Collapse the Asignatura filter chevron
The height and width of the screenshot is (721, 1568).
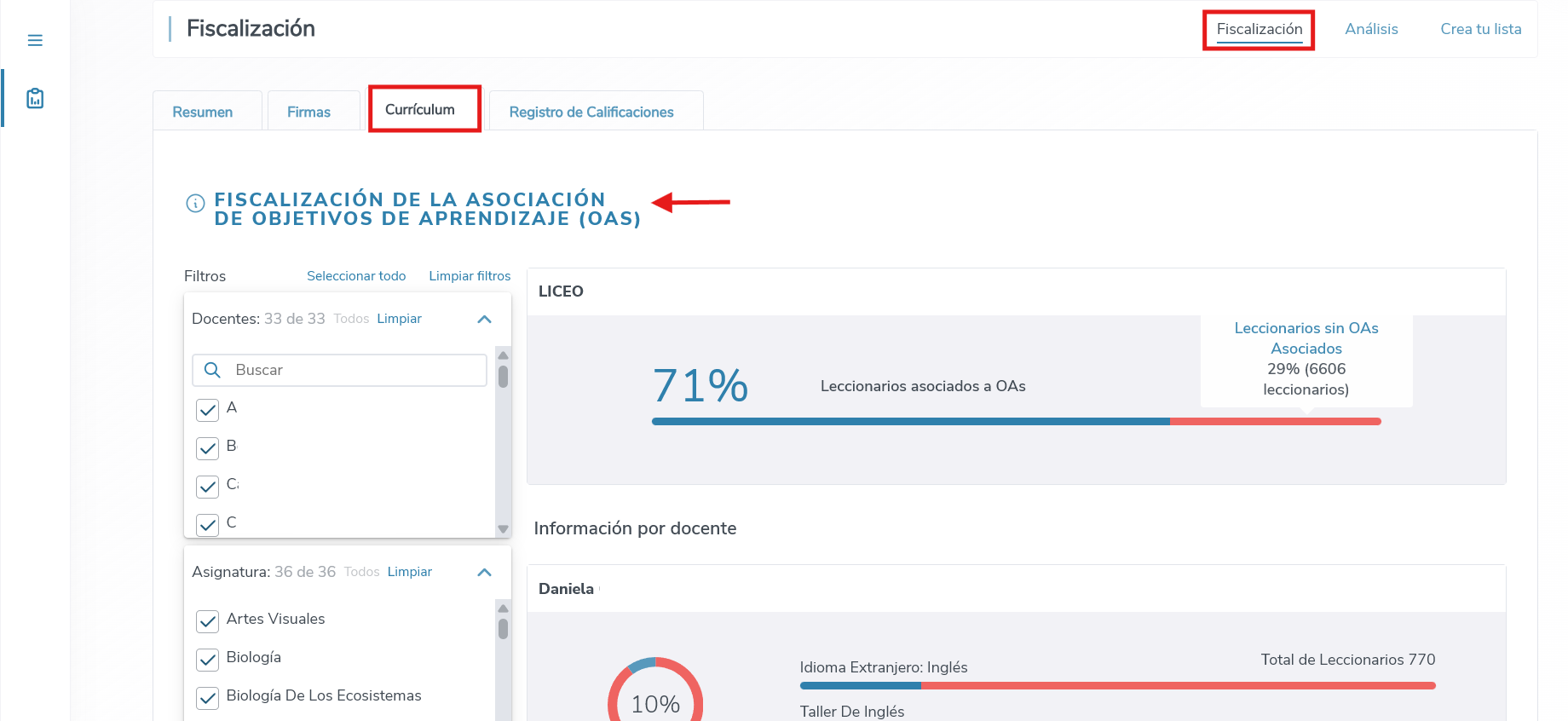[x=484, y=572]
